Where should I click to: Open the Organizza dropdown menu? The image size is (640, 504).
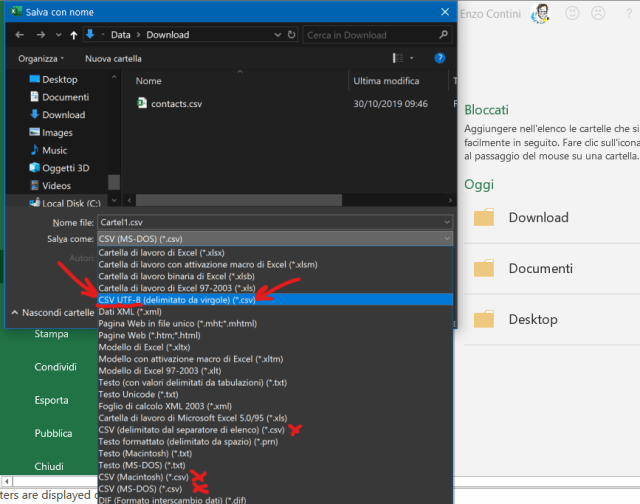coord(41,59)
